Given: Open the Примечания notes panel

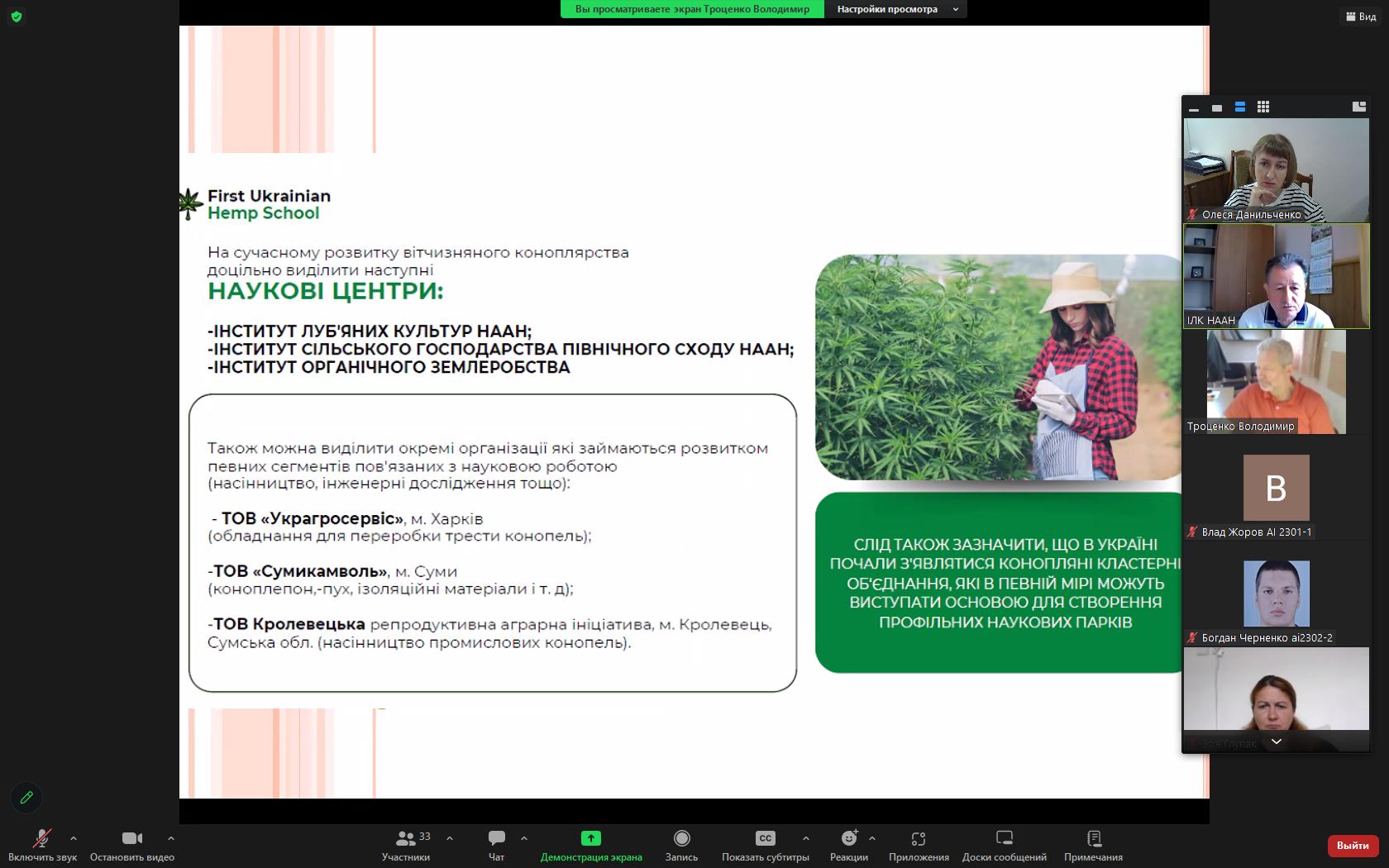Looking at the screenshot, I should (1093, 845).
